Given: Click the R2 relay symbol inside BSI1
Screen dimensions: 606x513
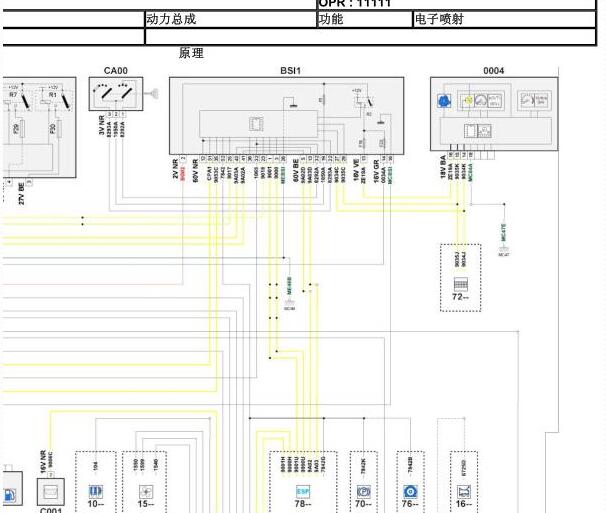Looking at the screenshot, I should tap(364, 102).
